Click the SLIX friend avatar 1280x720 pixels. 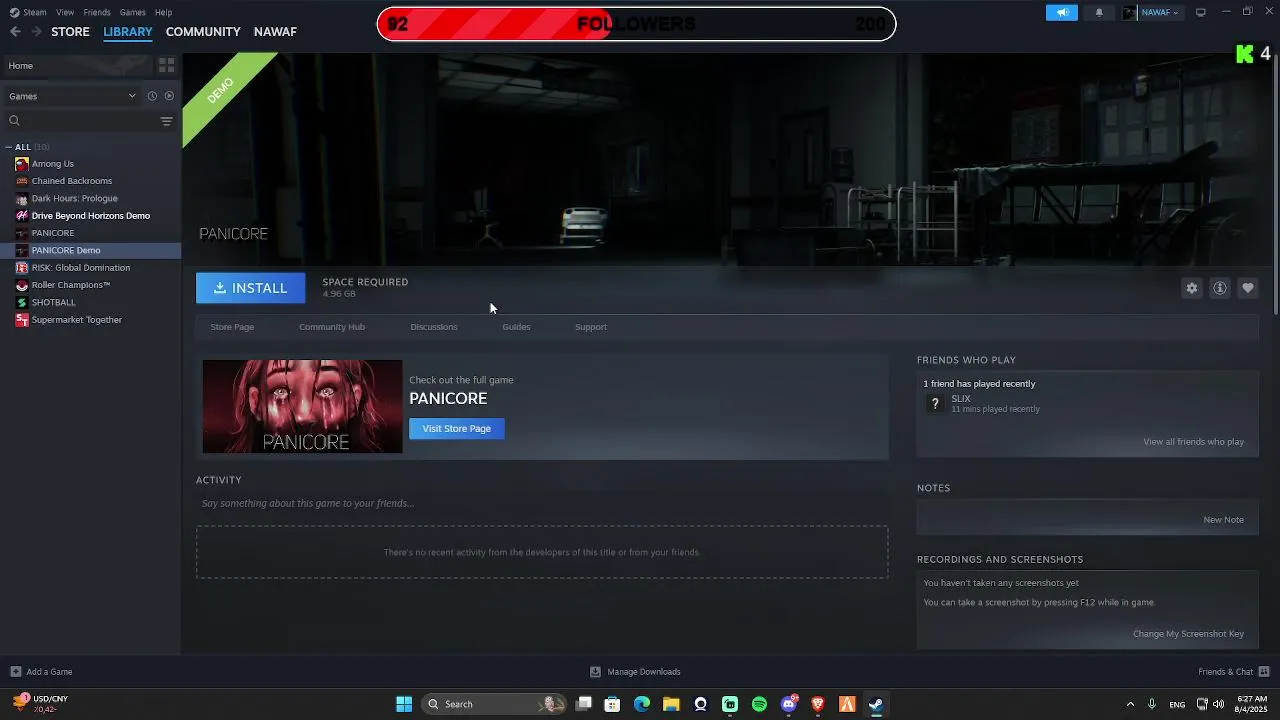935,403
